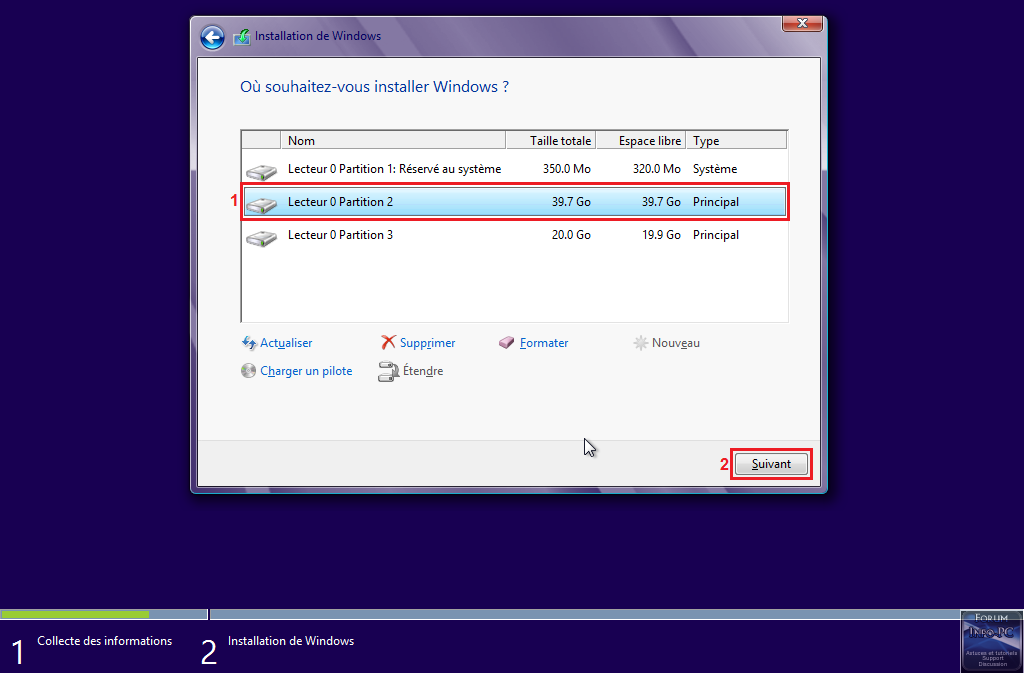1024x673 pixels.
Task: Click the red X Supprimer icon
Action: (x=389, y=343)
